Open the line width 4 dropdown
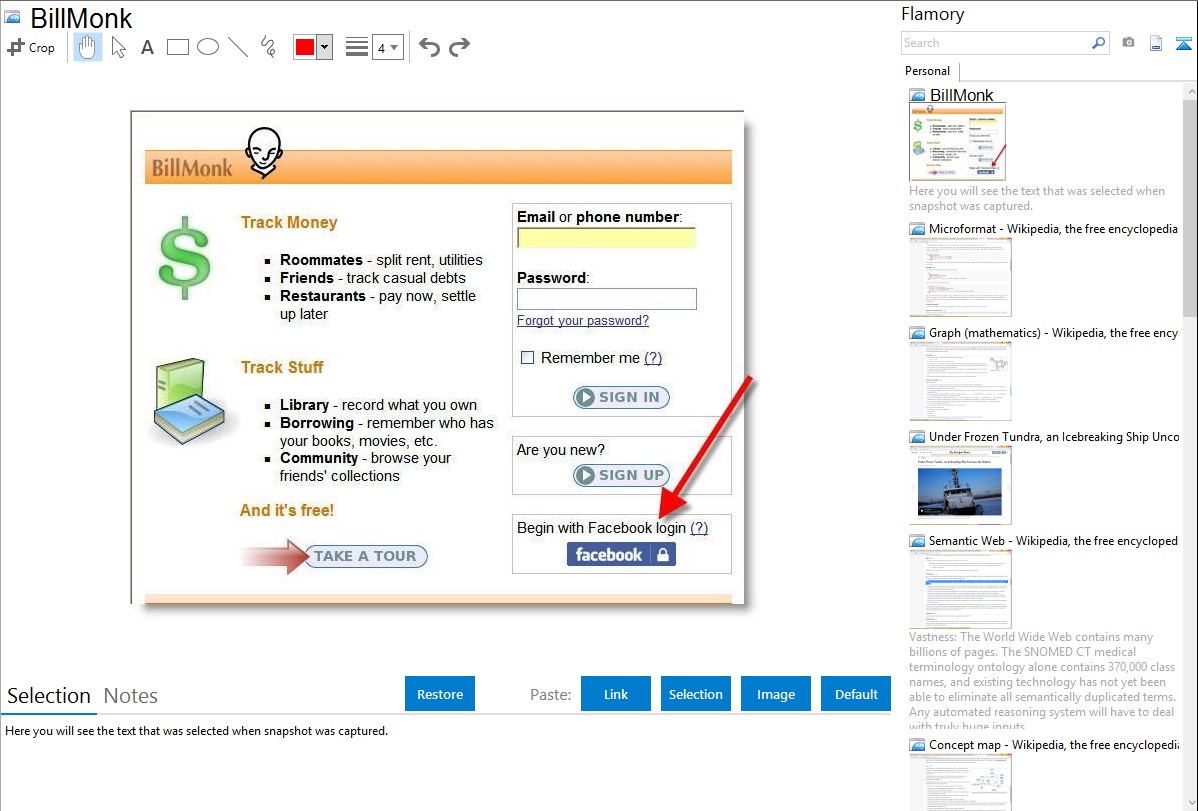1198x811 pixels. coord(387,47)
